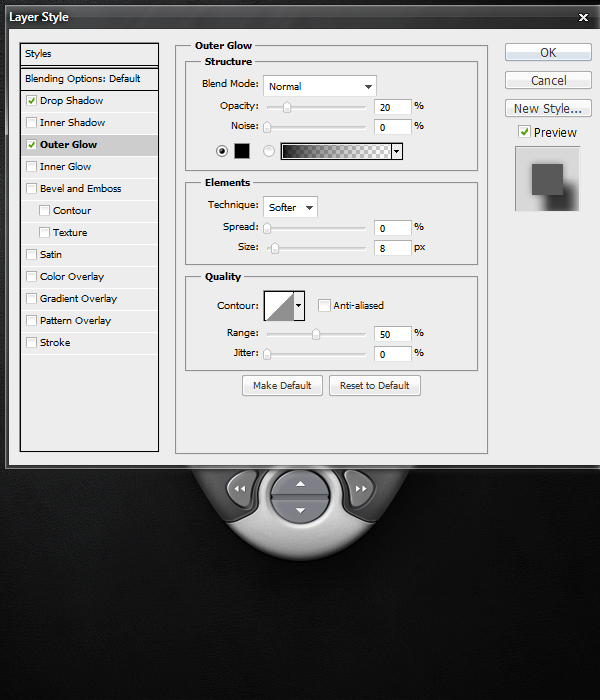
Task: Tick the Stroke checkbox
Action: [x=31, y=342]
